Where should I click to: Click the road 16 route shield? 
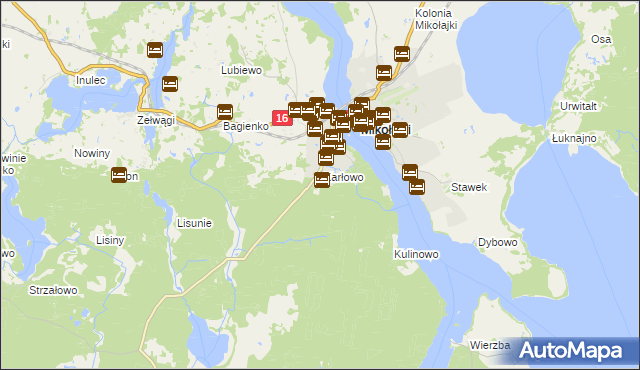282,118
